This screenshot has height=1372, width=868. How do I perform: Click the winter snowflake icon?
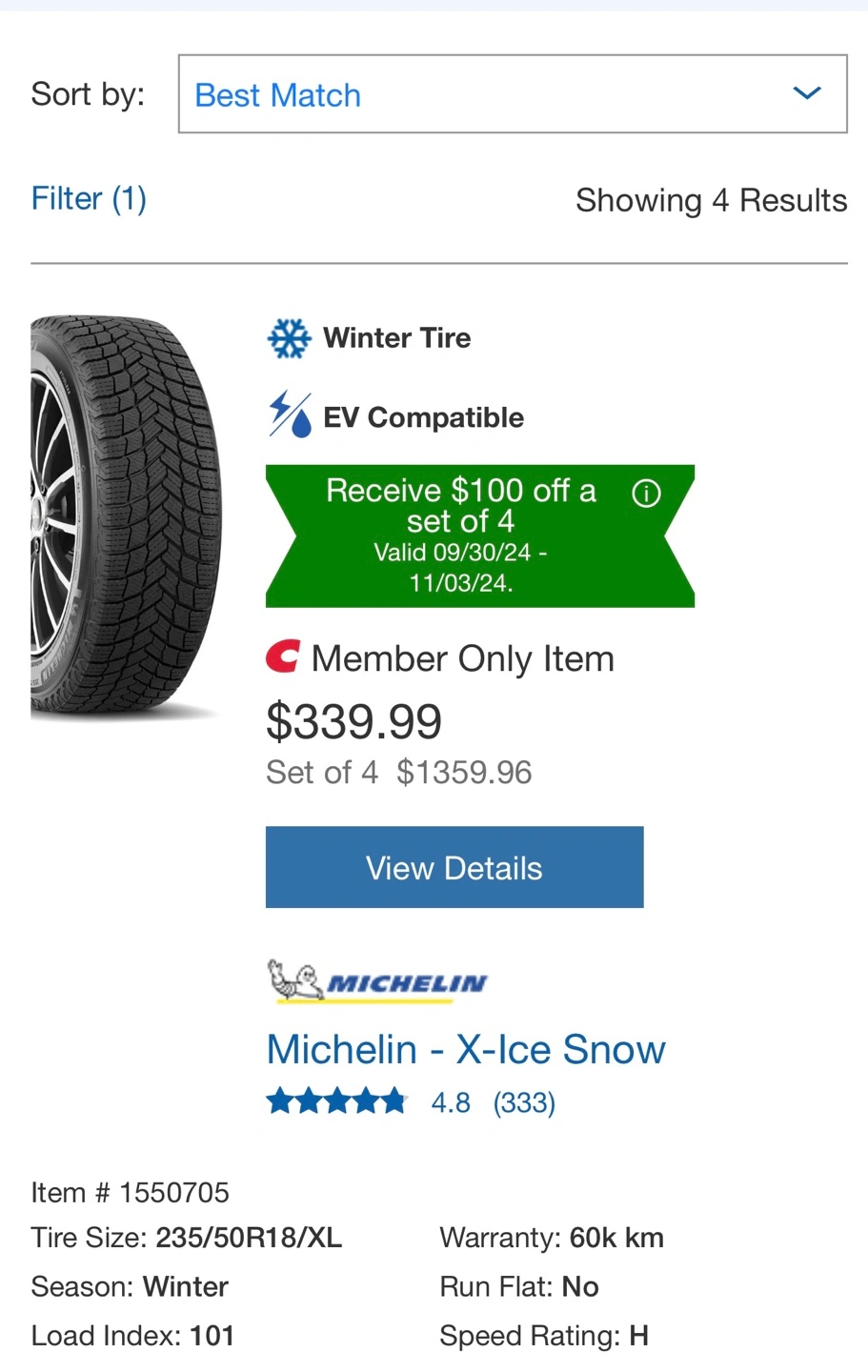point(289,338)
